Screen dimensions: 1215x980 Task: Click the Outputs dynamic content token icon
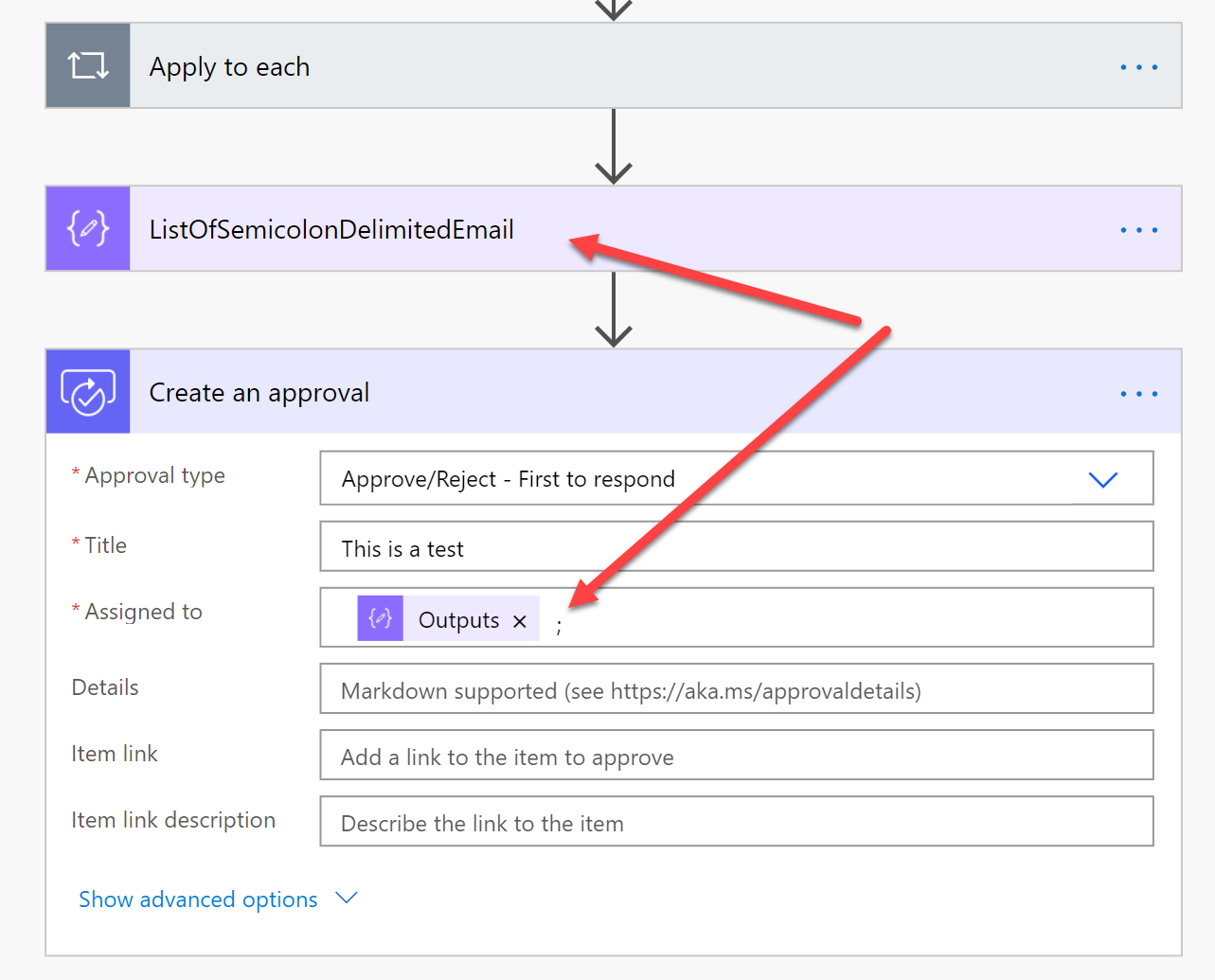tap(381, 619)
